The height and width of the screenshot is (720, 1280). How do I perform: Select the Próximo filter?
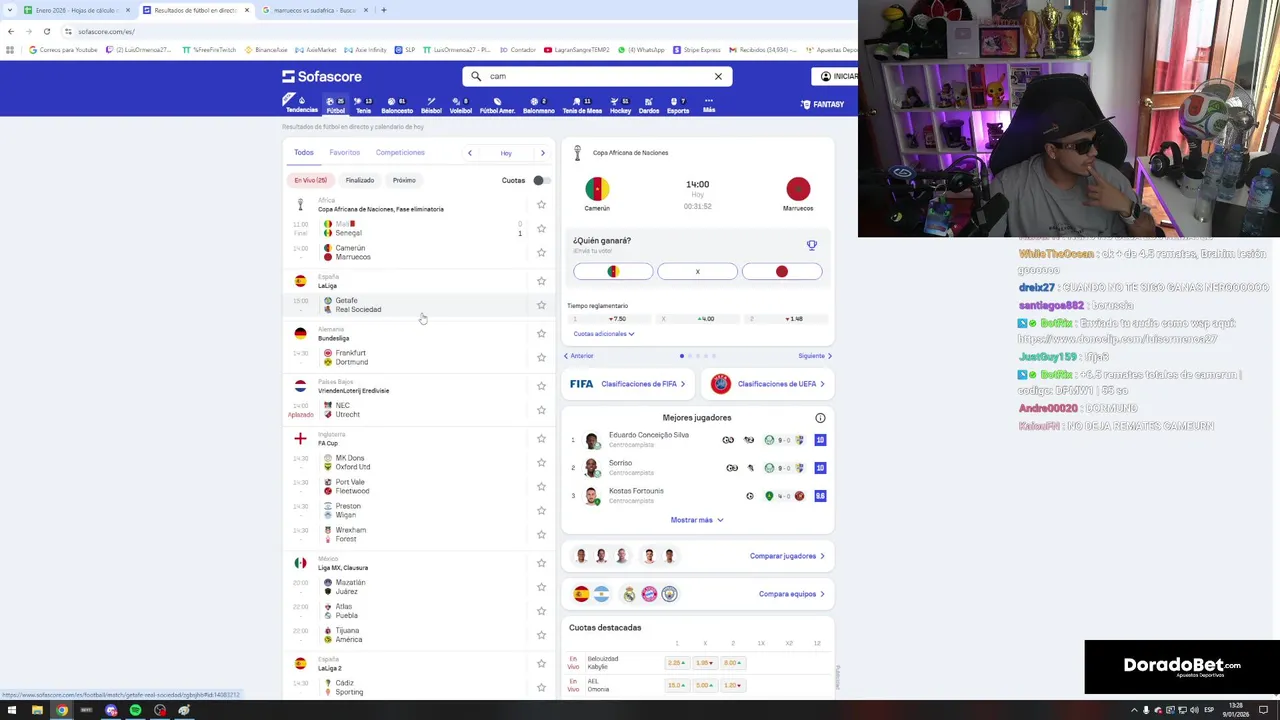coord(404,180)
